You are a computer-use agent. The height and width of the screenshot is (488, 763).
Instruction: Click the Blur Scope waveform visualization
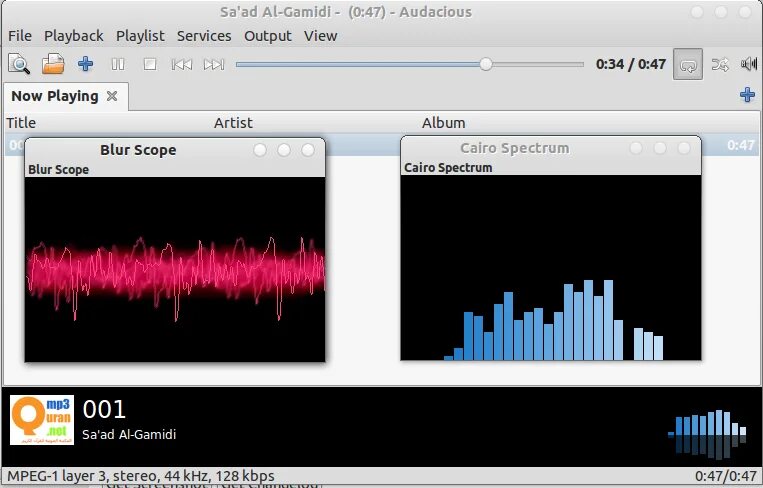coord(175,269)
